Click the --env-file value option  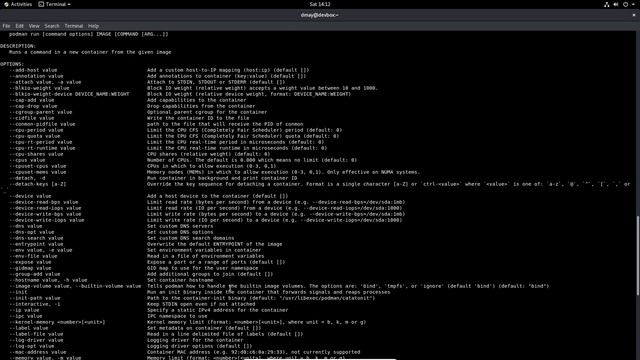(x=33, y=256)
